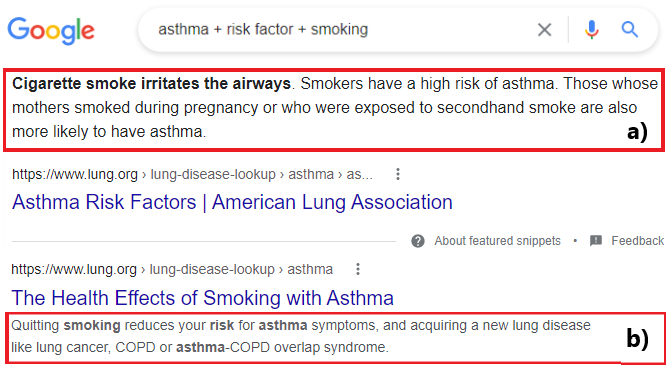Clear the search query with X
Screen dimensions: 666x369
coord(545,30)
